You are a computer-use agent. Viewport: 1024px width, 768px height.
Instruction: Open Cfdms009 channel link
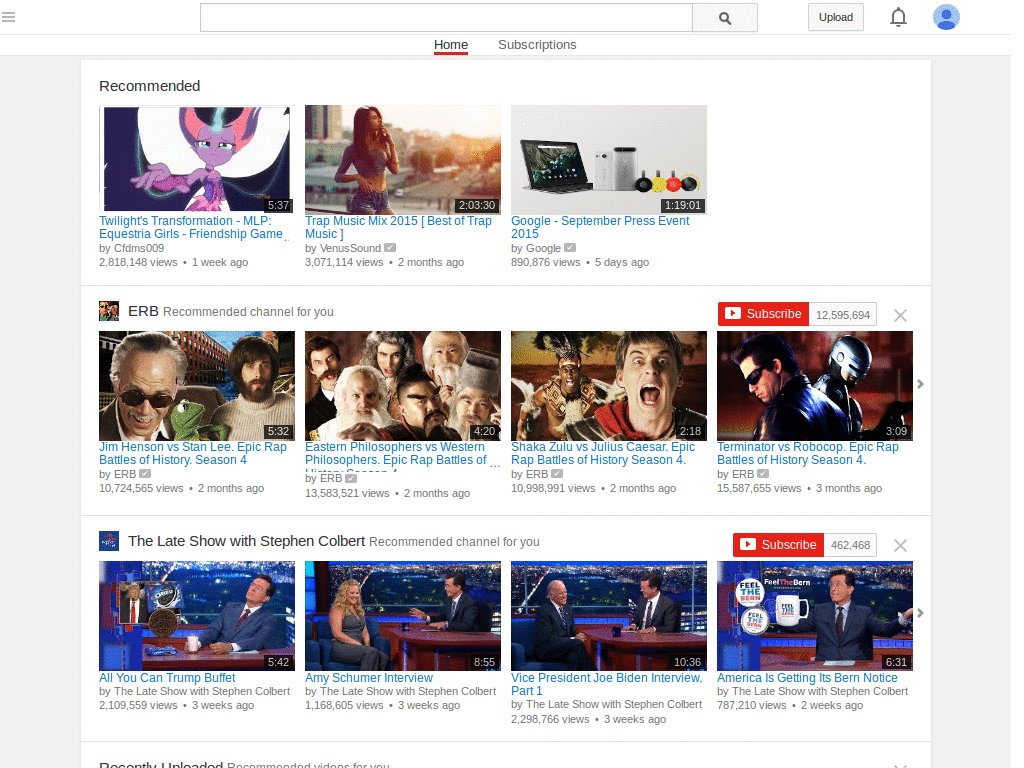pos(139,248)
